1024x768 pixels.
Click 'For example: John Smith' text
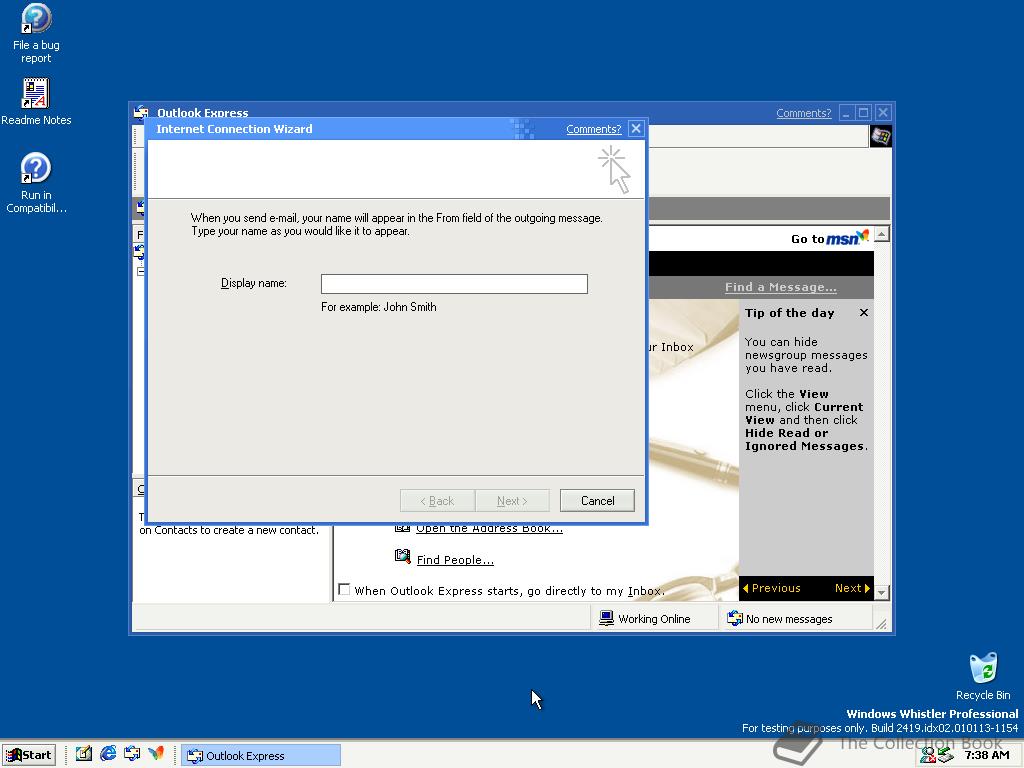click(379, 307)
